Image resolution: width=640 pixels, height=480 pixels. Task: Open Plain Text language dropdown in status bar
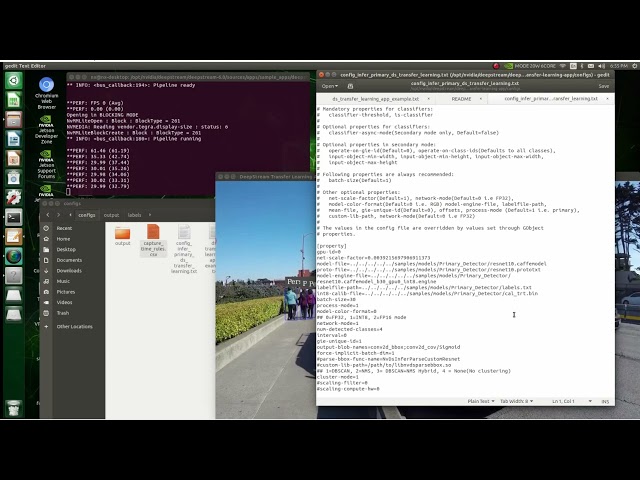point(481,401)
